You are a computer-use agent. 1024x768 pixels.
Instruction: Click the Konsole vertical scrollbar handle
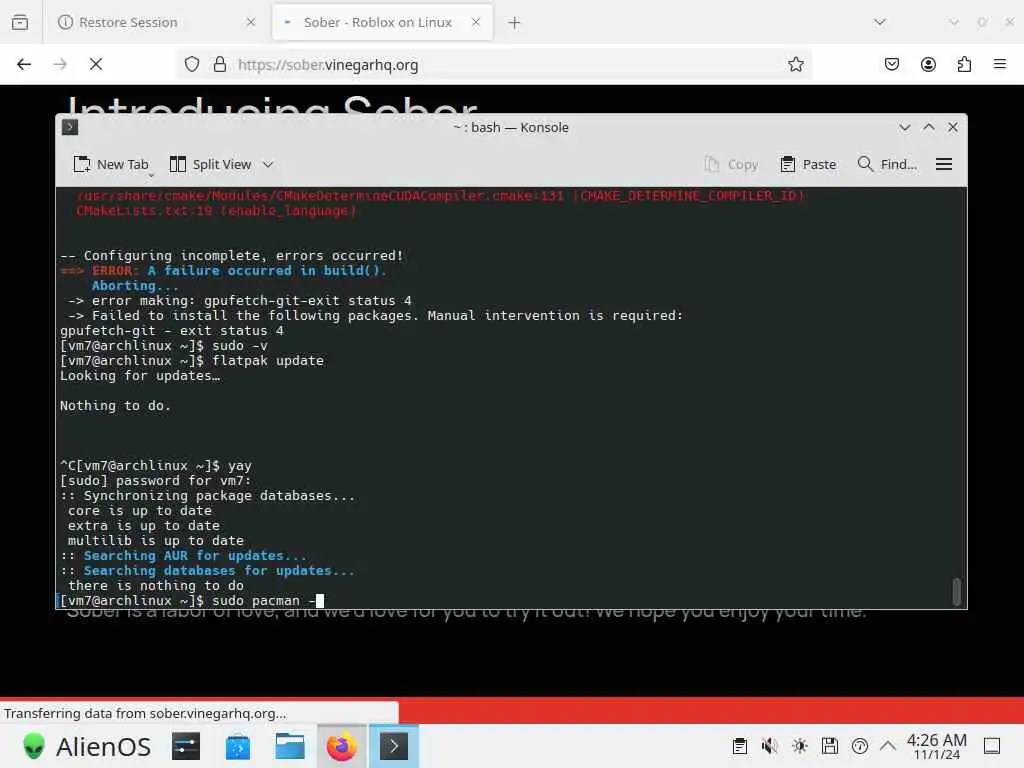tap(957, 592)
